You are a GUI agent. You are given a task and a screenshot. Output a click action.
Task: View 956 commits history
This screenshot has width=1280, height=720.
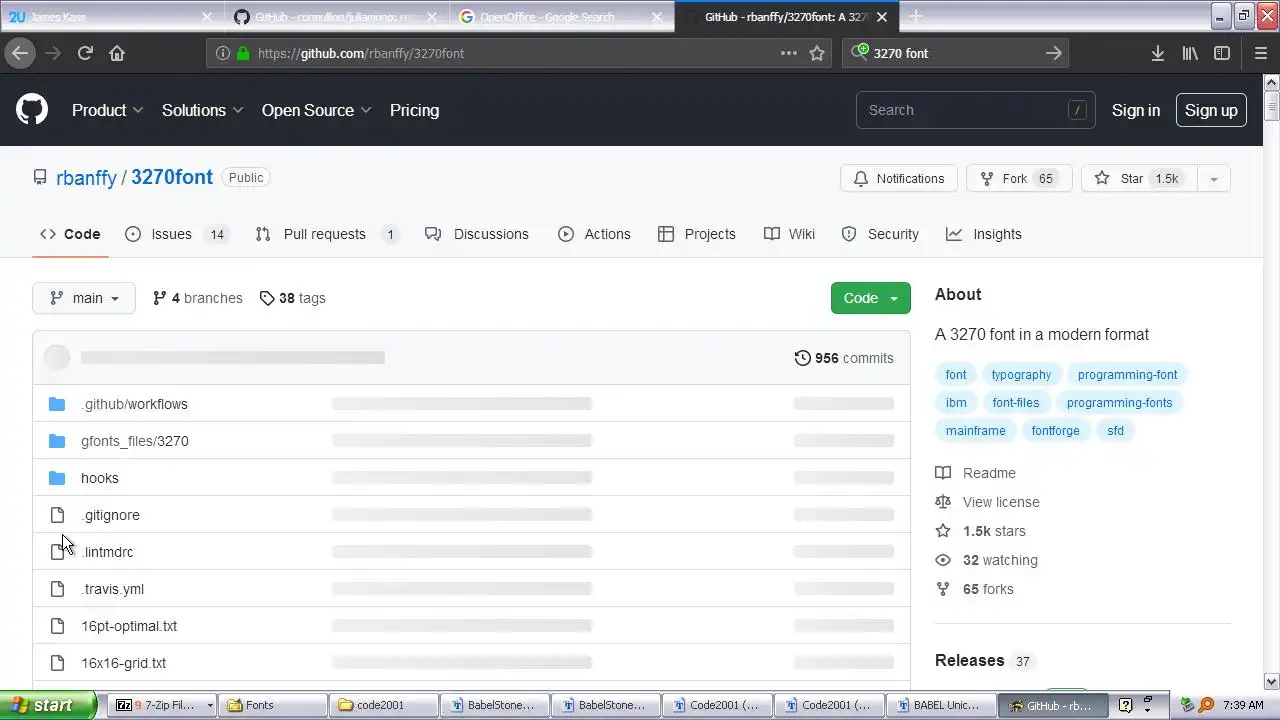pyautogui.click(x=844, y=358)
